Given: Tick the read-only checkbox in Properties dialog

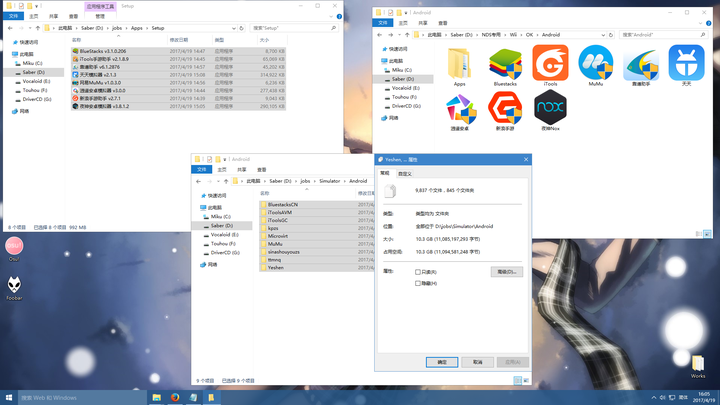Looking at the screenshot, I should (418, 272).
